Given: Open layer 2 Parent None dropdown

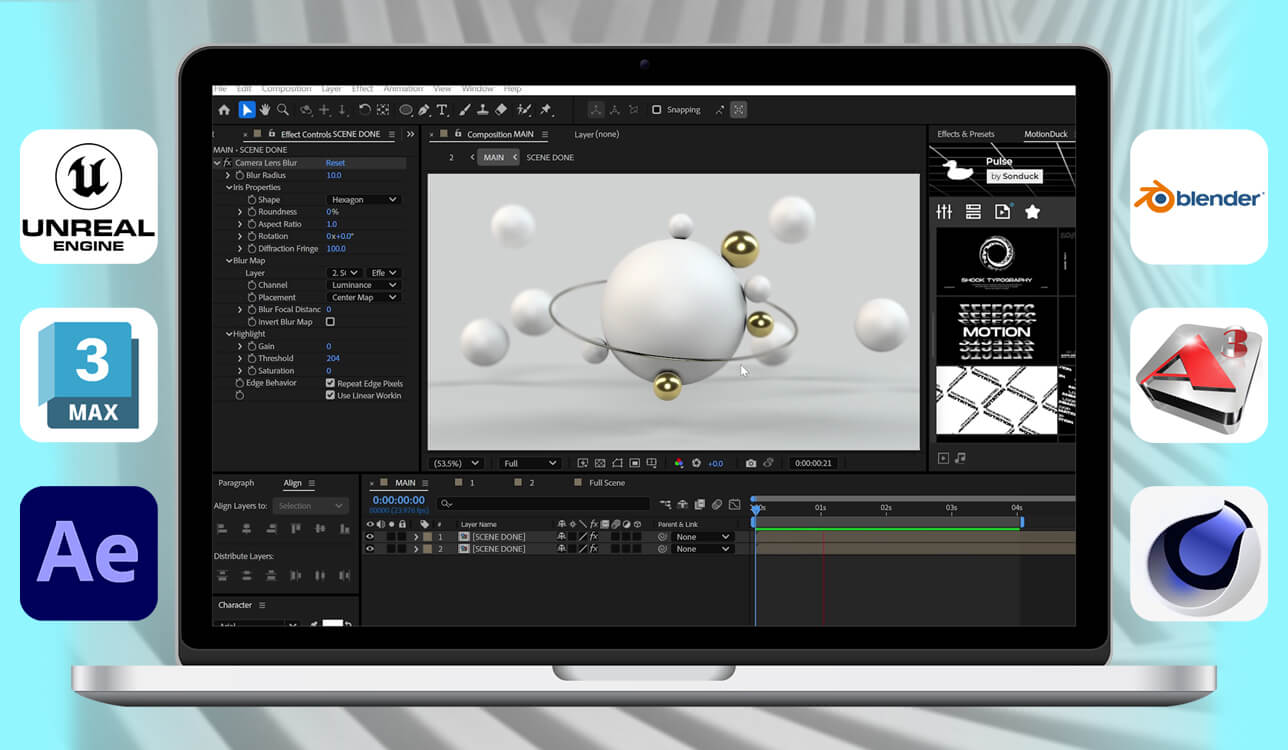Looking at the screenshot, I should click(703, 549).
